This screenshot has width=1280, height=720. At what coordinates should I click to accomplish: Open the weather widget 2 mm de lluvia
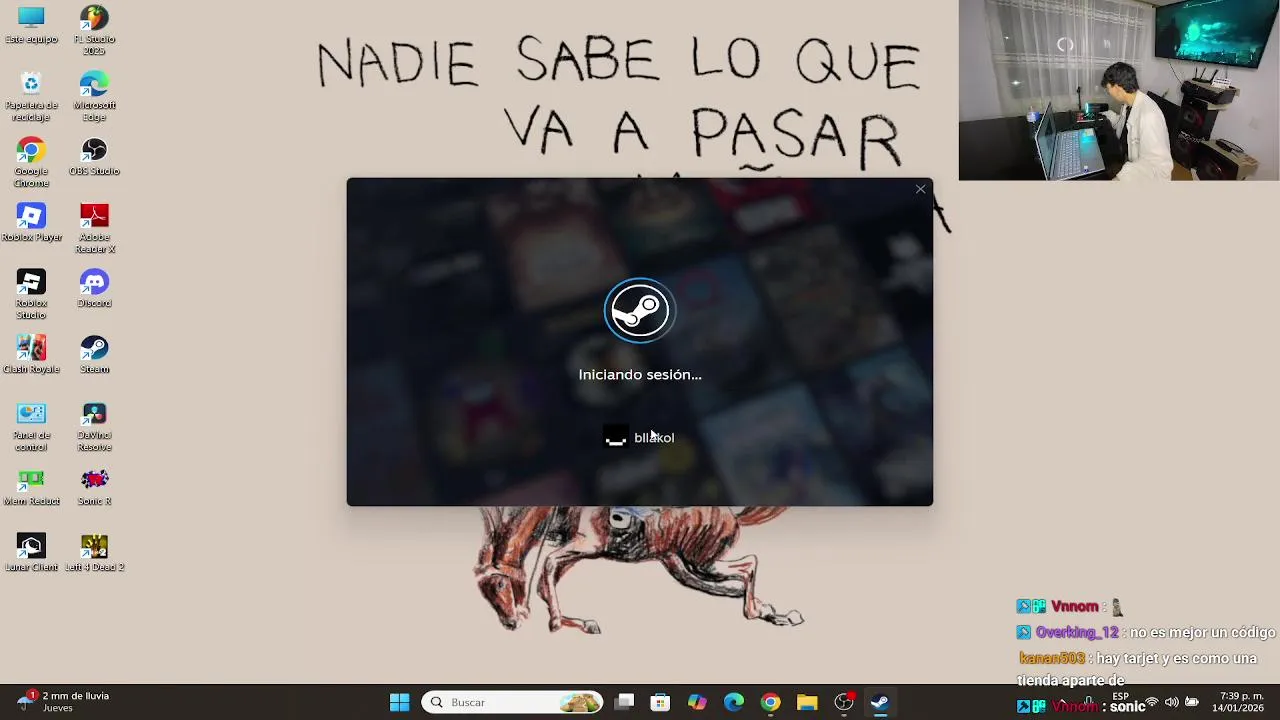coord(63,701)
